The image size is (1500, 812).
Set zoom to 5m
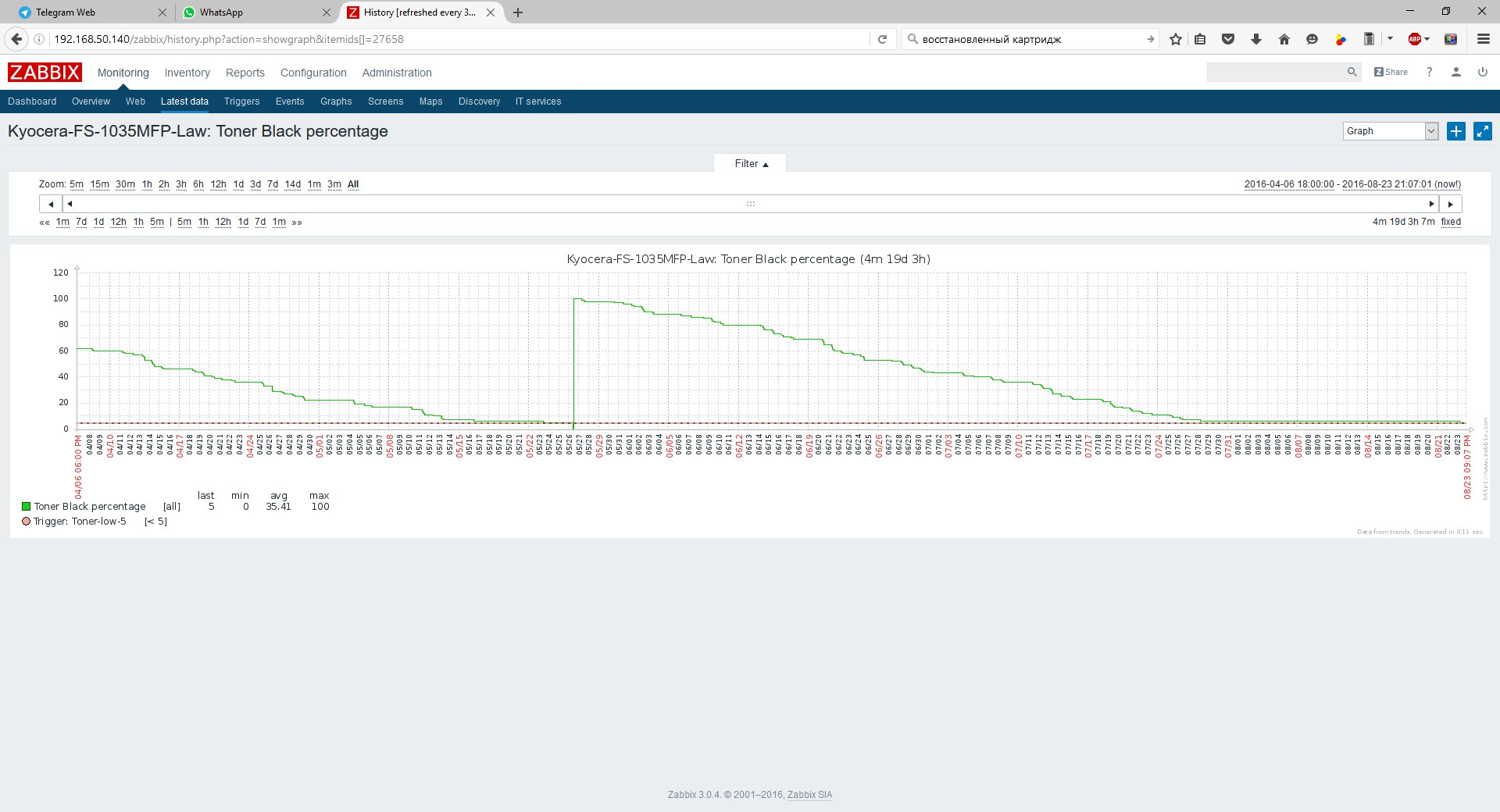click(x=77, y=184)
